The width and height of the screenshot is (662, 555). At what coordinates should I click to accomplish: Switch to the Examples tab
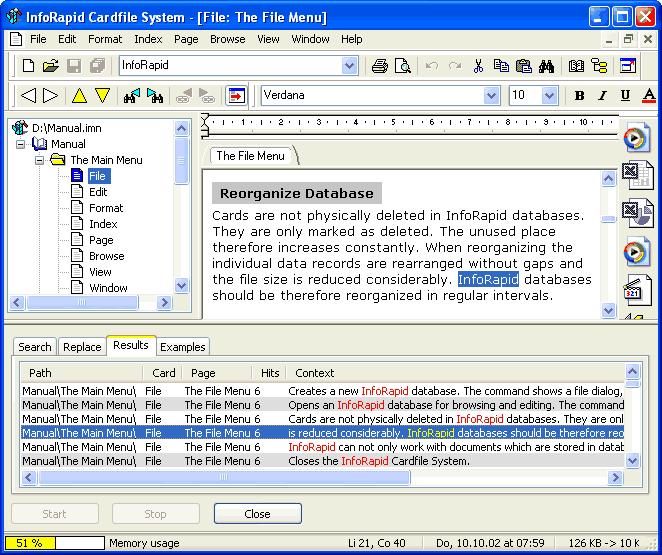[183, 347]
